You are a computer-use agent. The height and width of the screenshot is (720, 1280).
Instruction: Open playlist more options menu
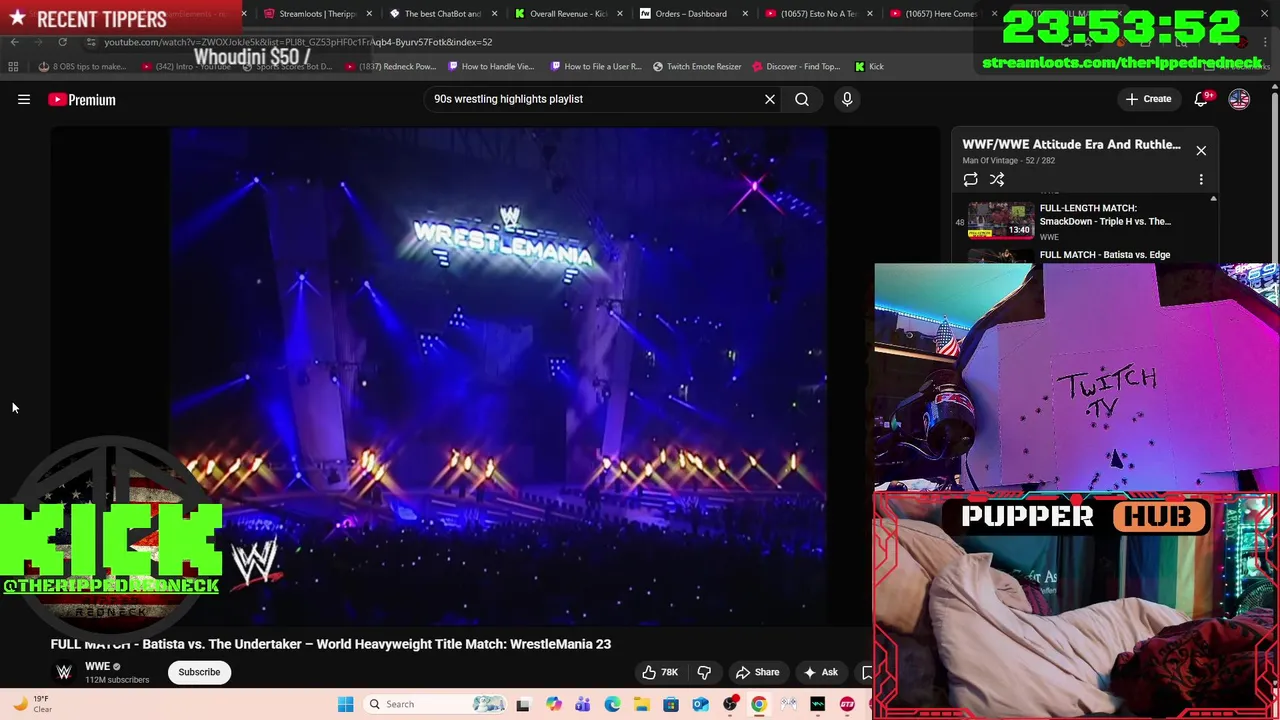1201,179
